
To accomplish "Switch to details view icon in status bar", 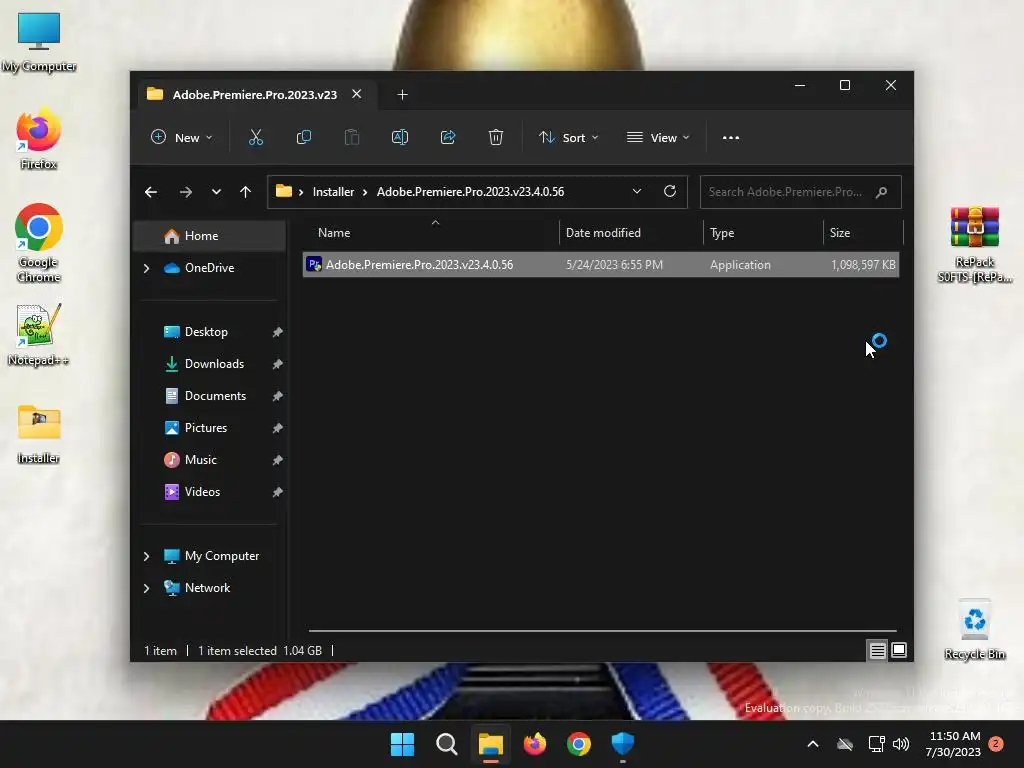I will [877, 650].
